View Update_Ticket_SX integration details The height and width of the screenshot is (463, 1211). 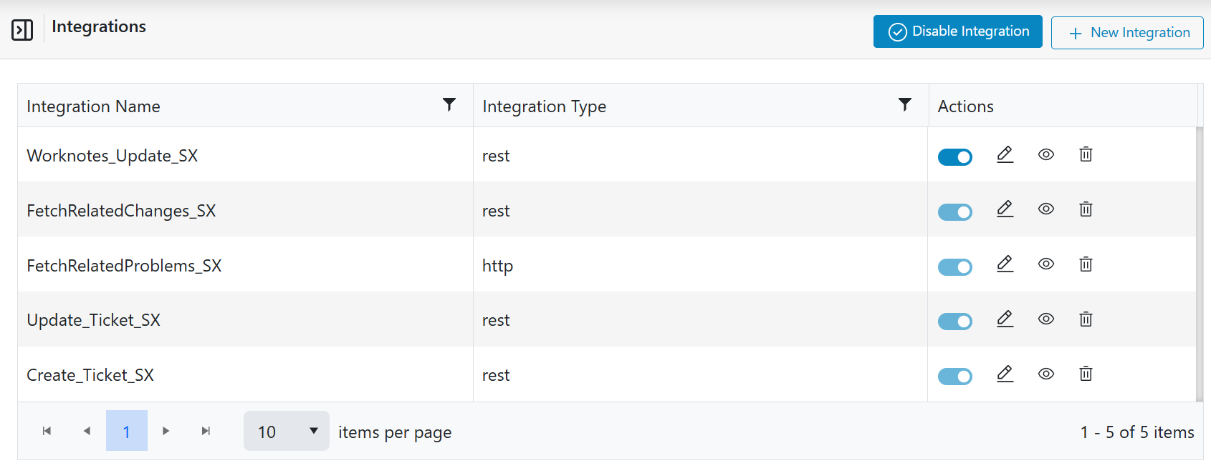click(1046, 320)
